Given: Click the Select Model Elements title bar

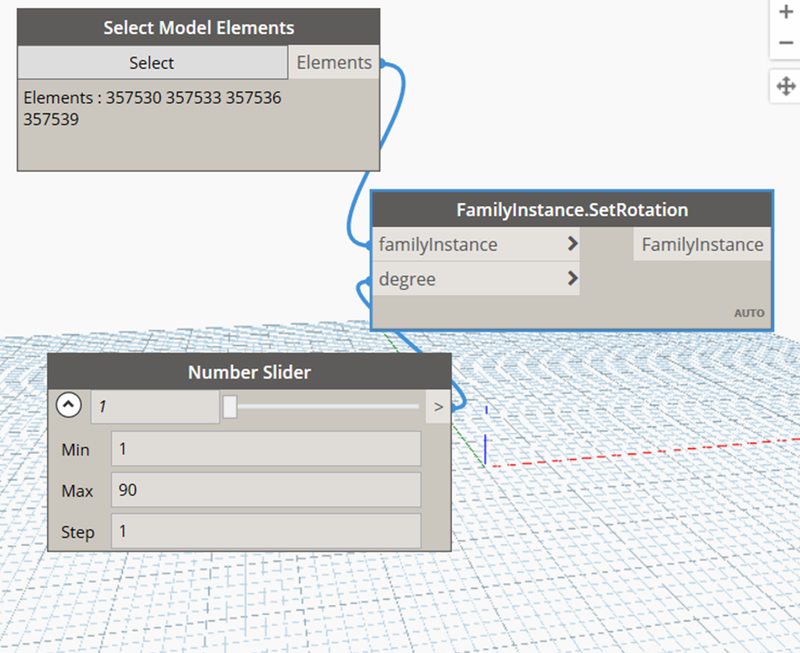Looking at the screenshot, I should pyautogui.click(x=198, y=27).
